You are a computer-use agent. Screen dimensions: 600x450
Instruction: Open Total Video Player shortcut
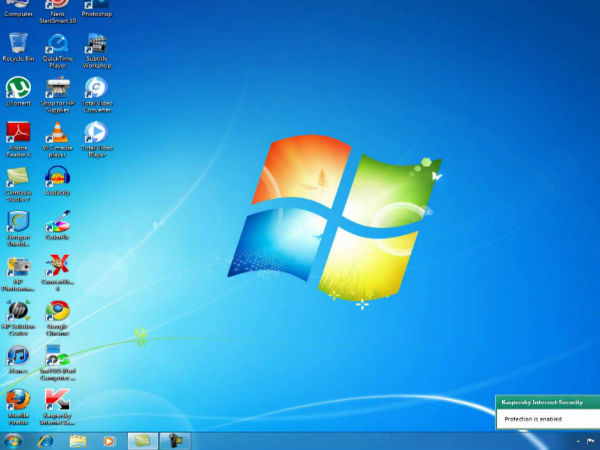coord(97,140)
